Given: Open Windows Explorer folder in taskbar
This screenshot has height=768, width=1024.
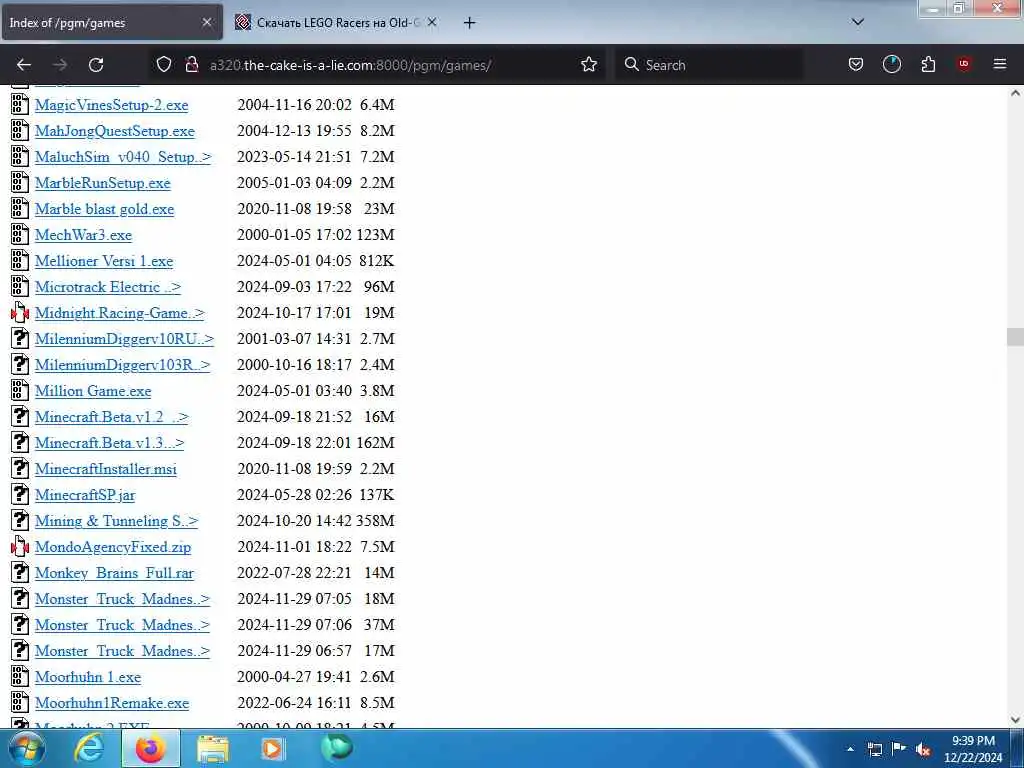Looking at the screenshot, I should (213, 749).
